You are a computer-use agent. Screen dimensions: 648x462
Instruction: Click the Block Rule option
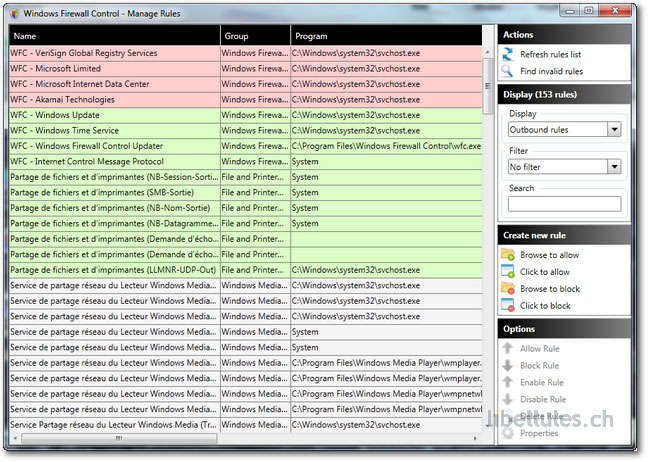point(539,366)
